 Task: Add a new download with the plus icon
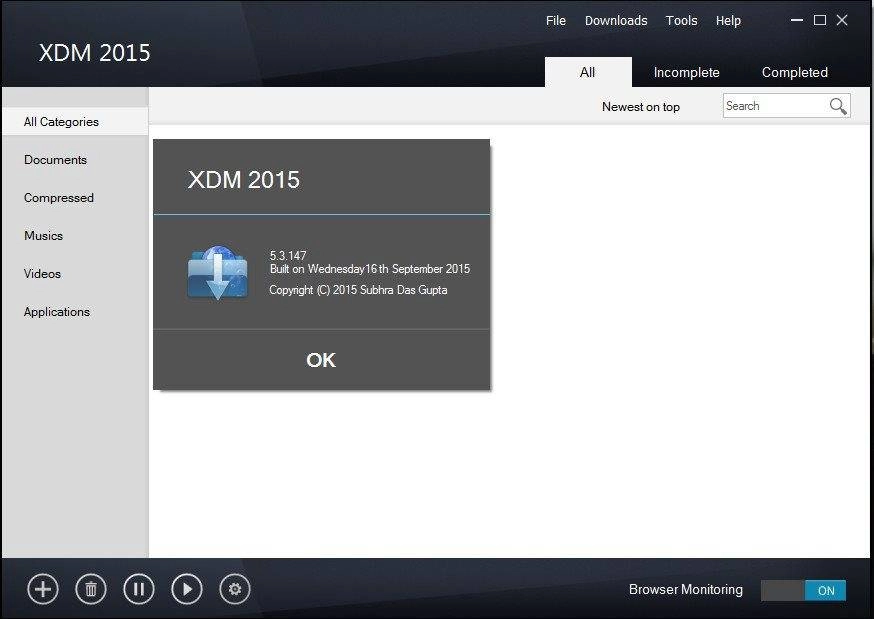[x=42, y=589]
